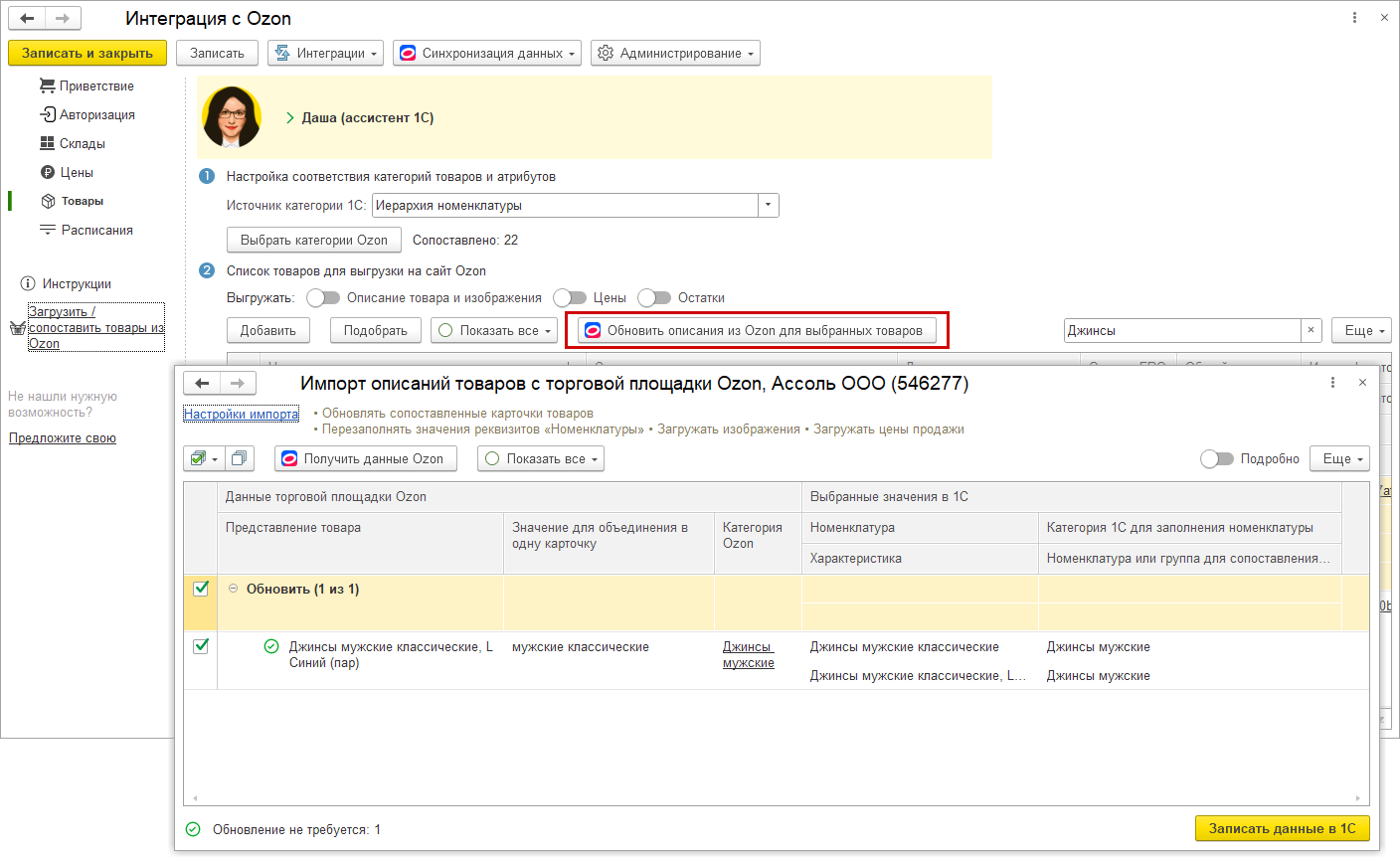The width and height of the screenshot is (1400, 858).
Task: Toggle the Подробно switch
Action: click(1217, 458)
